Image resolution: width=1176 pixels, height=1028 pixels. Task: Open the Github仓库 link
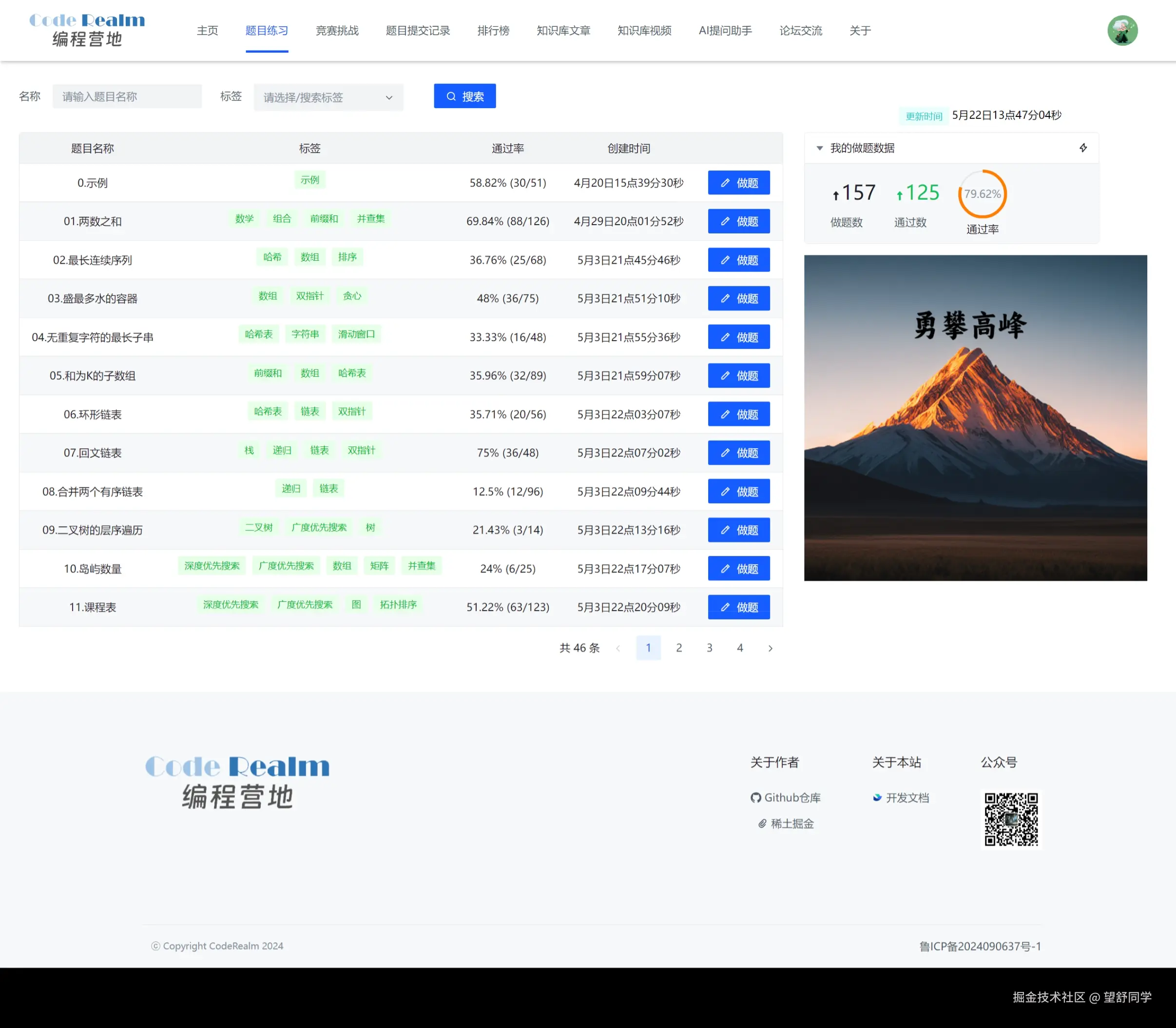click(x=785, y=798)
